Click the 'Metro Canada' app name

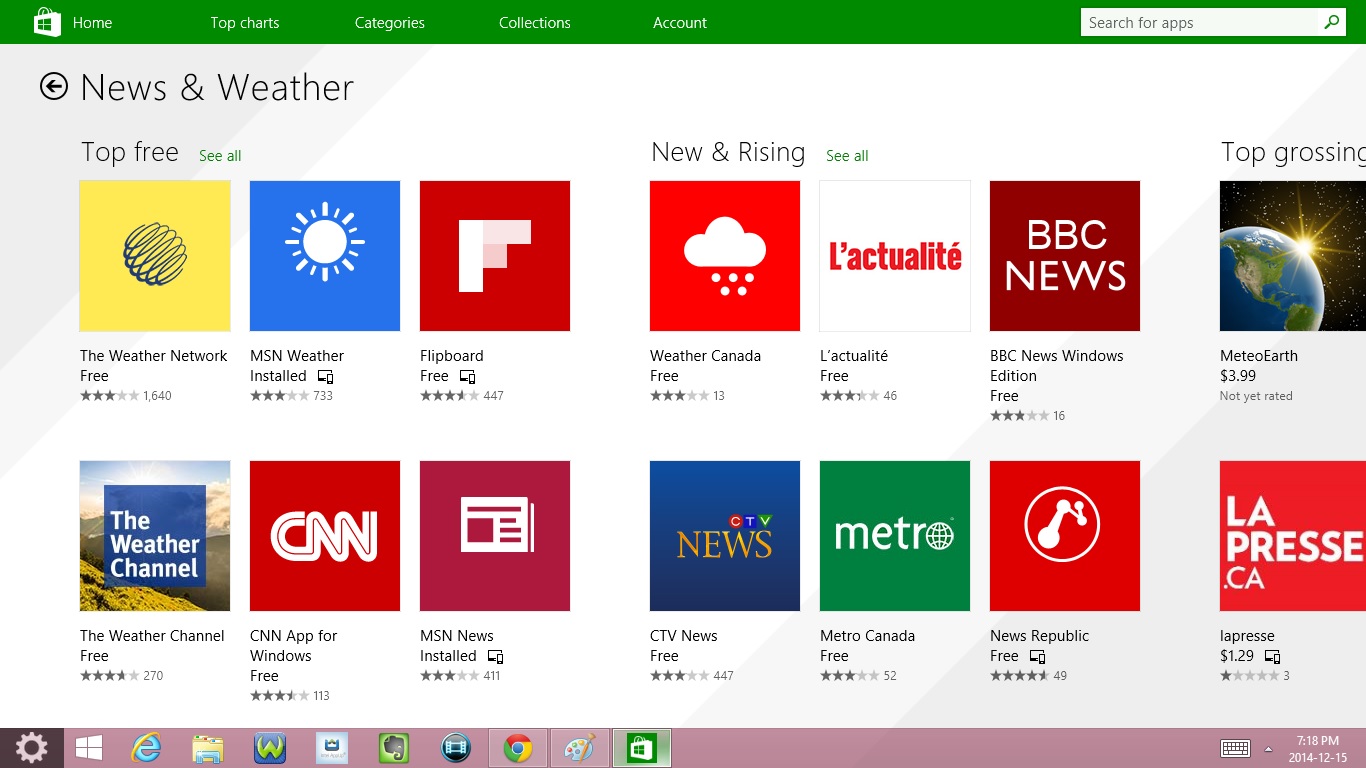(867, 635)
